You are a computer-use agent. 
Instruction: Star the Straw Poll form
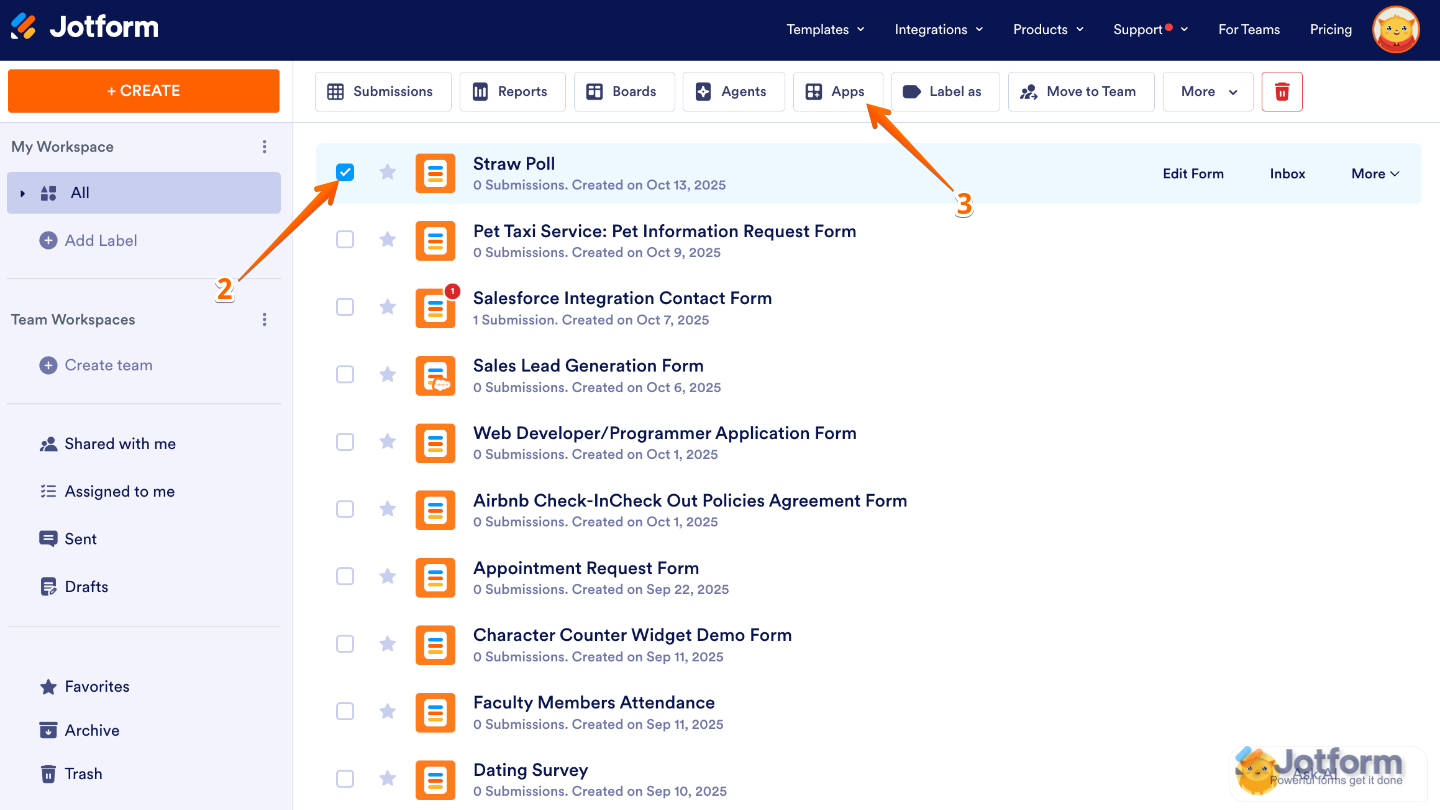(x=388, y=172)
